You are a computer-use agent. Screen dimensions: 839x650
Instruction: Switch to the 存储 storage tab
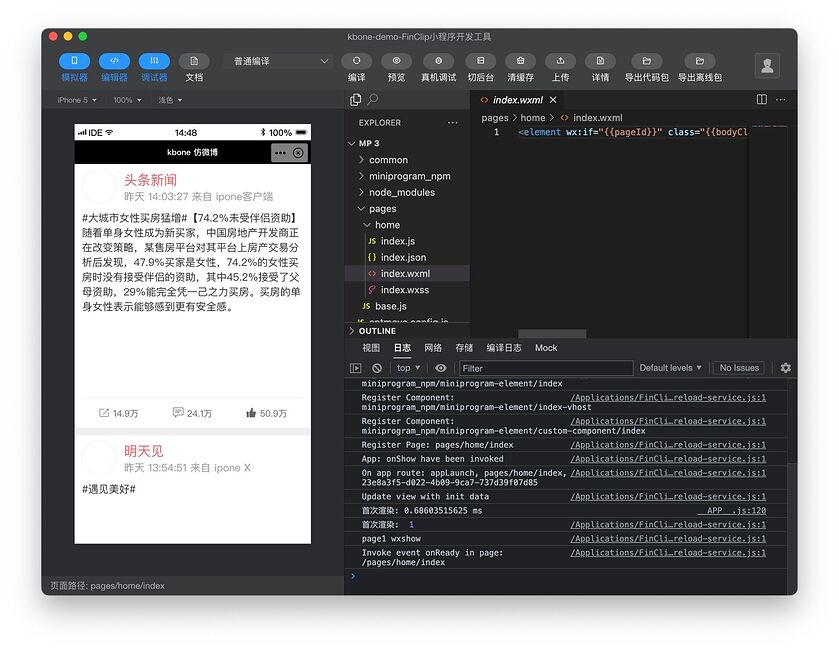464,348
